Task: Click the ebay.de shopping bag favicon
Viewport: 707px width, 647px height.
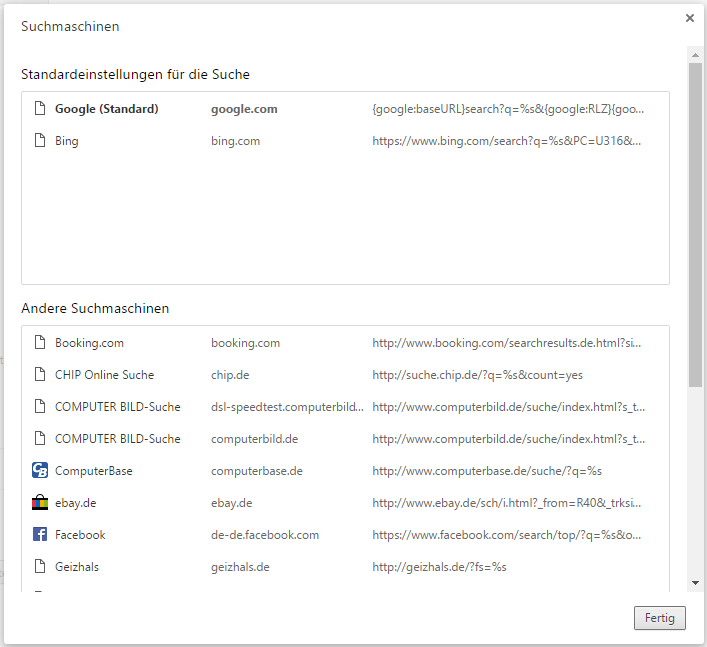Action: [40, 502]
